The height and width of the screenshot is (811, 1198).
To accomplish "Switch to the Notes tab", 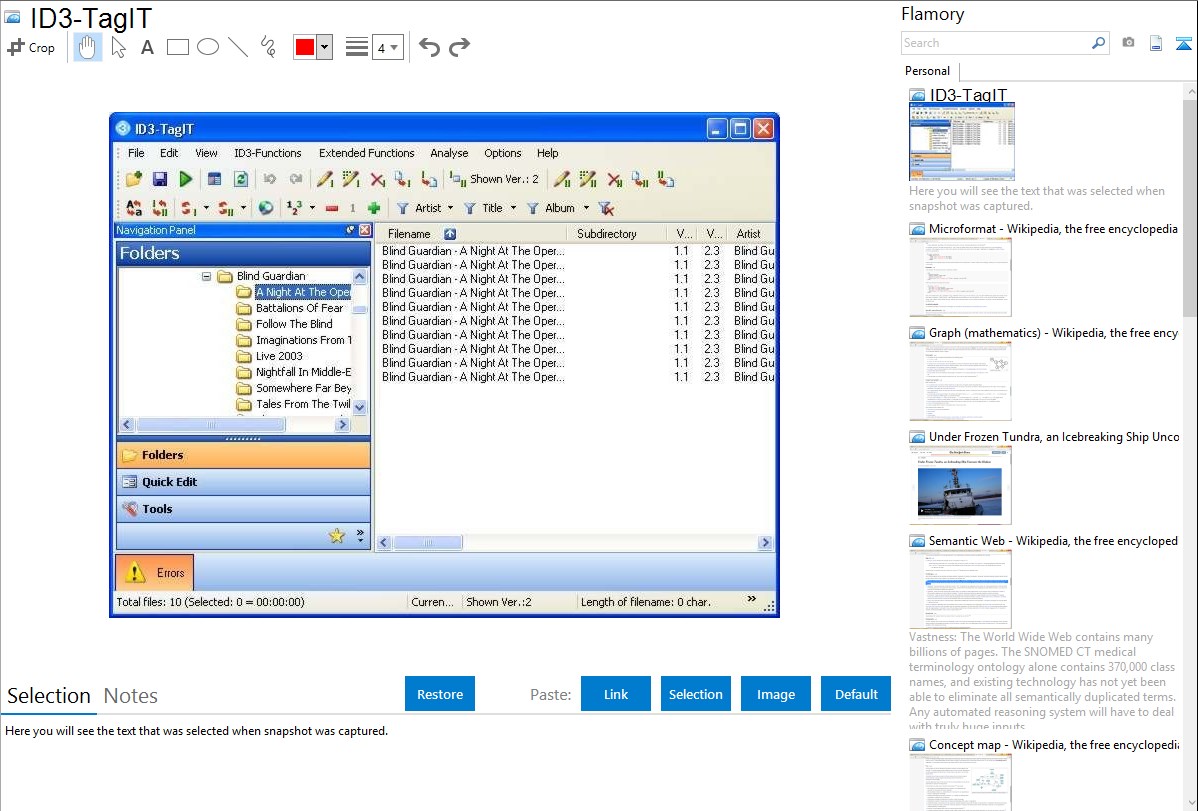I will pos(131,696).
